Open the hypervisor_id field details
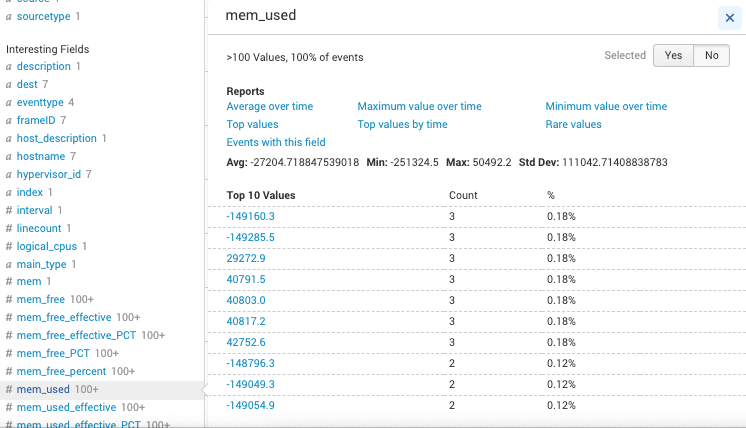The height and width of the screenshot is (428, 746). [x=49, y=174]
